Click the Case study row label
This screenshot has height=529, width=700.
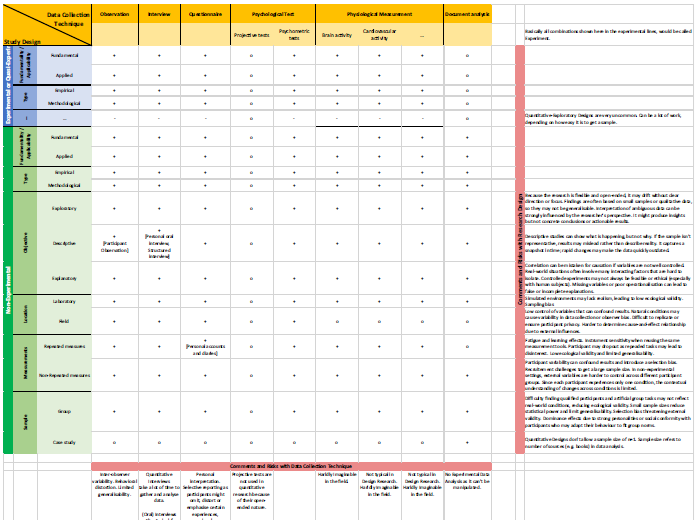click(64, 442)
